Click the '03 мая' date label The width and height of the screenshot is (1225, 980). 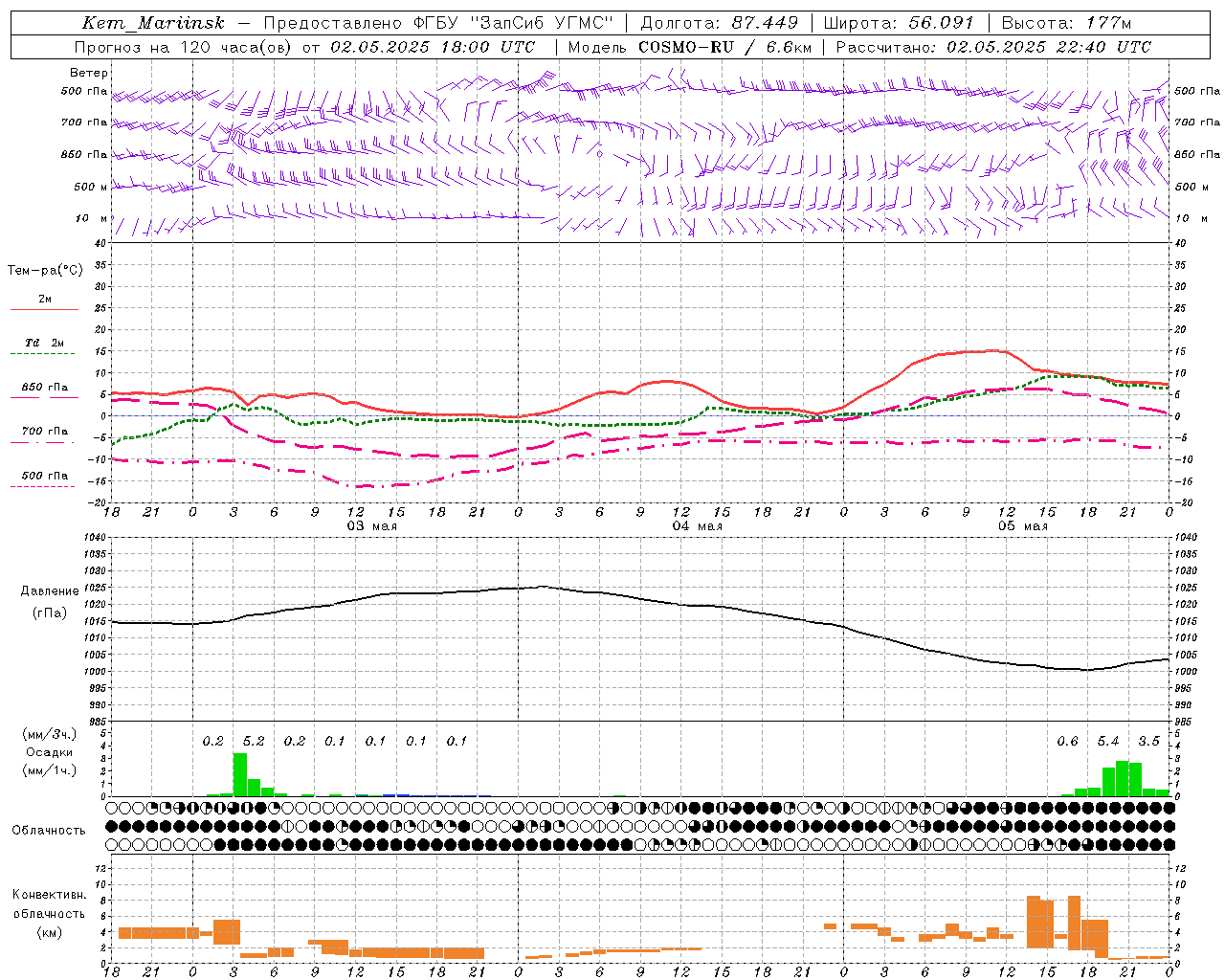371,526
